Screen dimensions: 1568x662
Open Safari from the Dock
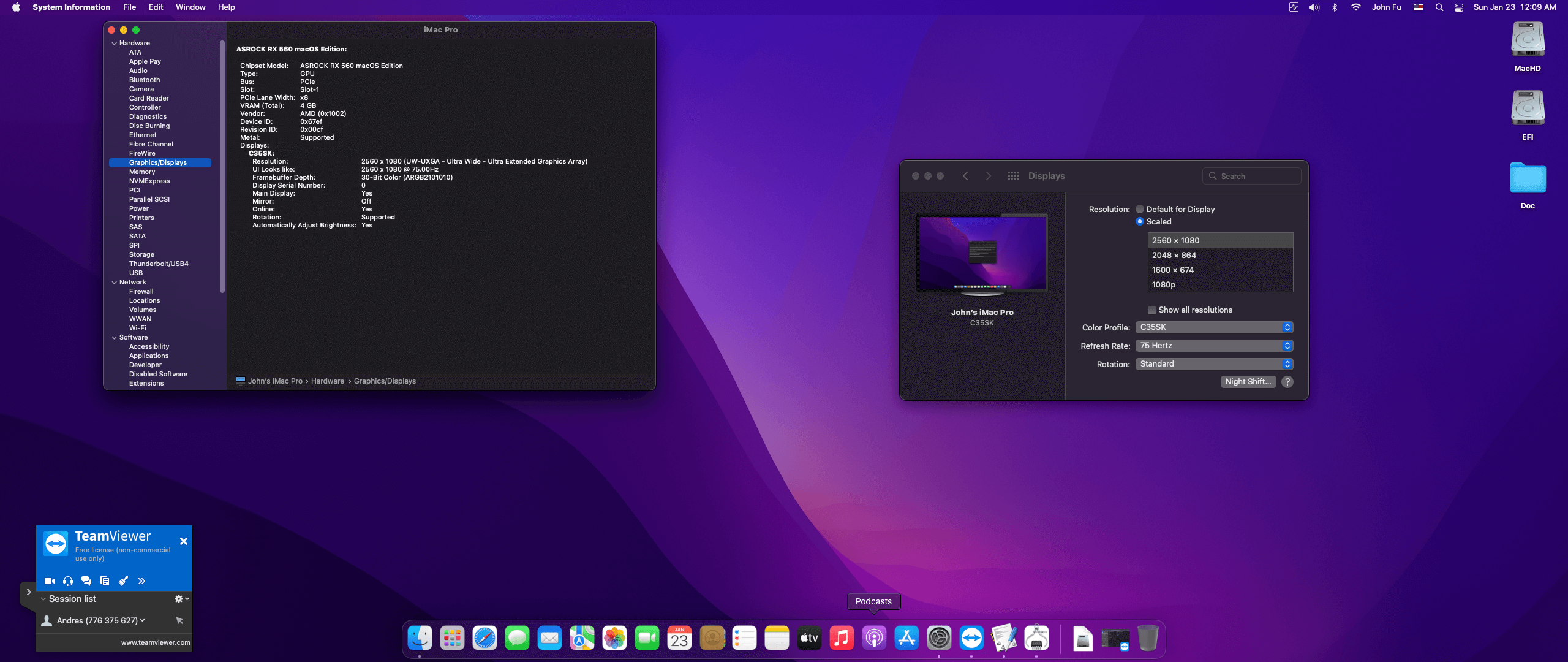coord(484,638)
